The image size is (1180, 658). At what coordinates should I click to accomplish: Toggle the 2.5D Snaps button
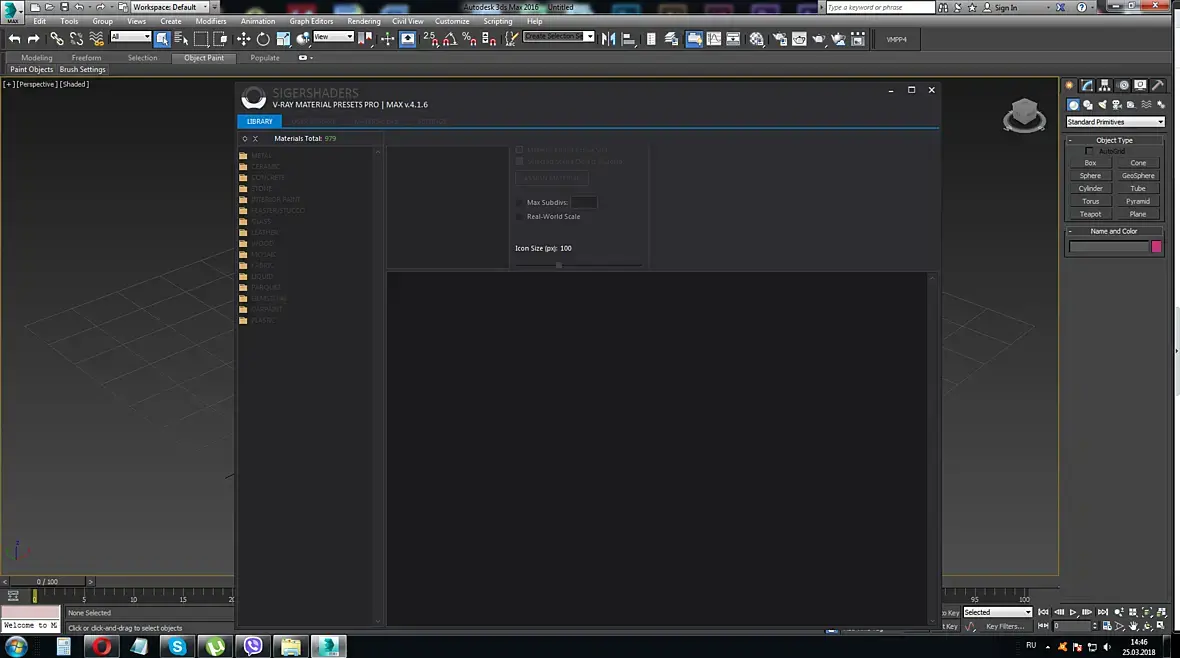(430, 39)
